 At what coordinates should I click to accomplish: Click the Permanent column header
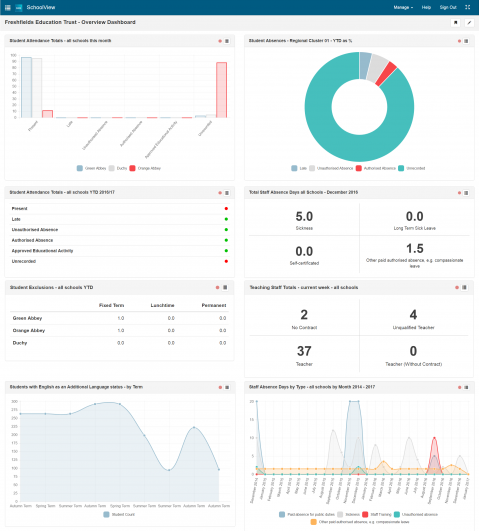click(214, 305)
